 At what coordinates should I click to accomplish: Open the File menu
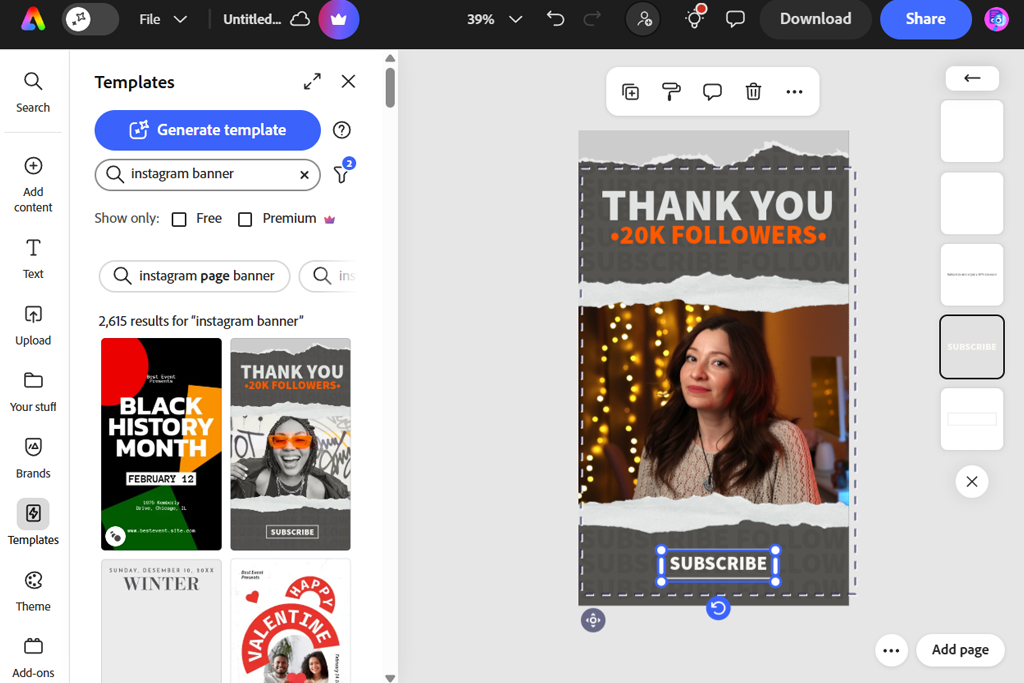150,20
